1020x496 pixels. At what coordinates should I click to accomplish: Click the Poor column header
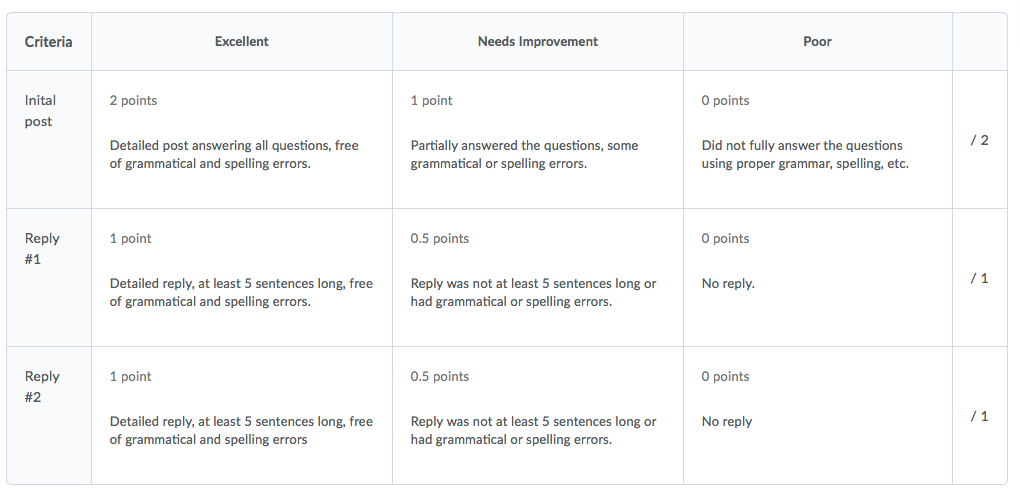[817, 41]
